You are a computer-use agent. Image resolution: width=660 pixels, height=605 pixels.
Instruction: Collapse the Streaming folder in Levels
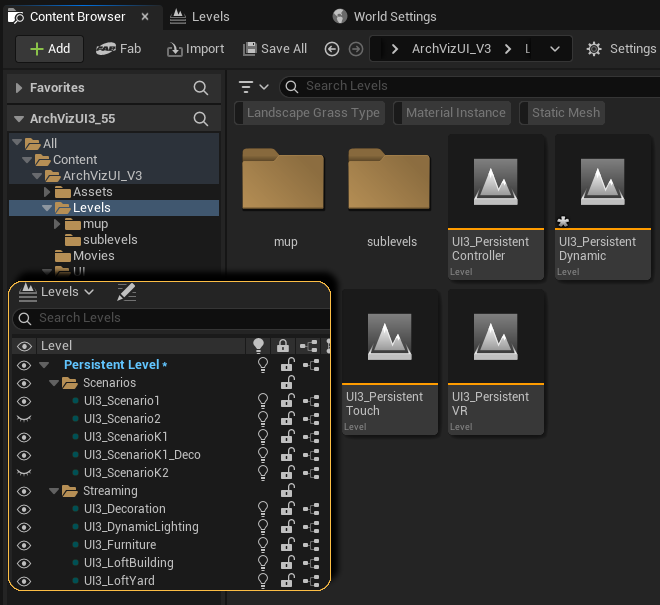coord(56,491)
